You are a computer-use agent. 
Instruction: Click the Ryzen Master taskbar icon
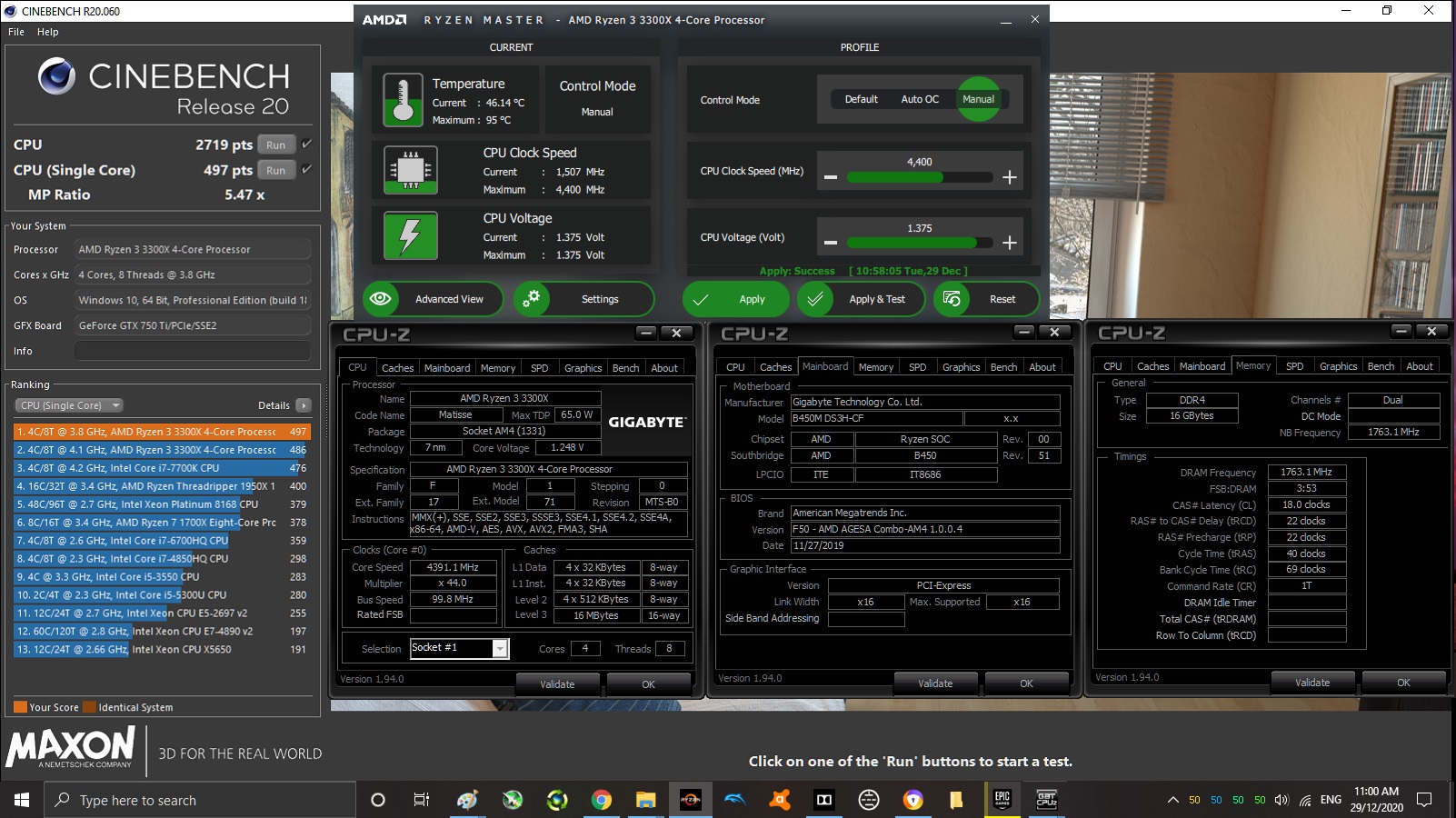(690, 800)
